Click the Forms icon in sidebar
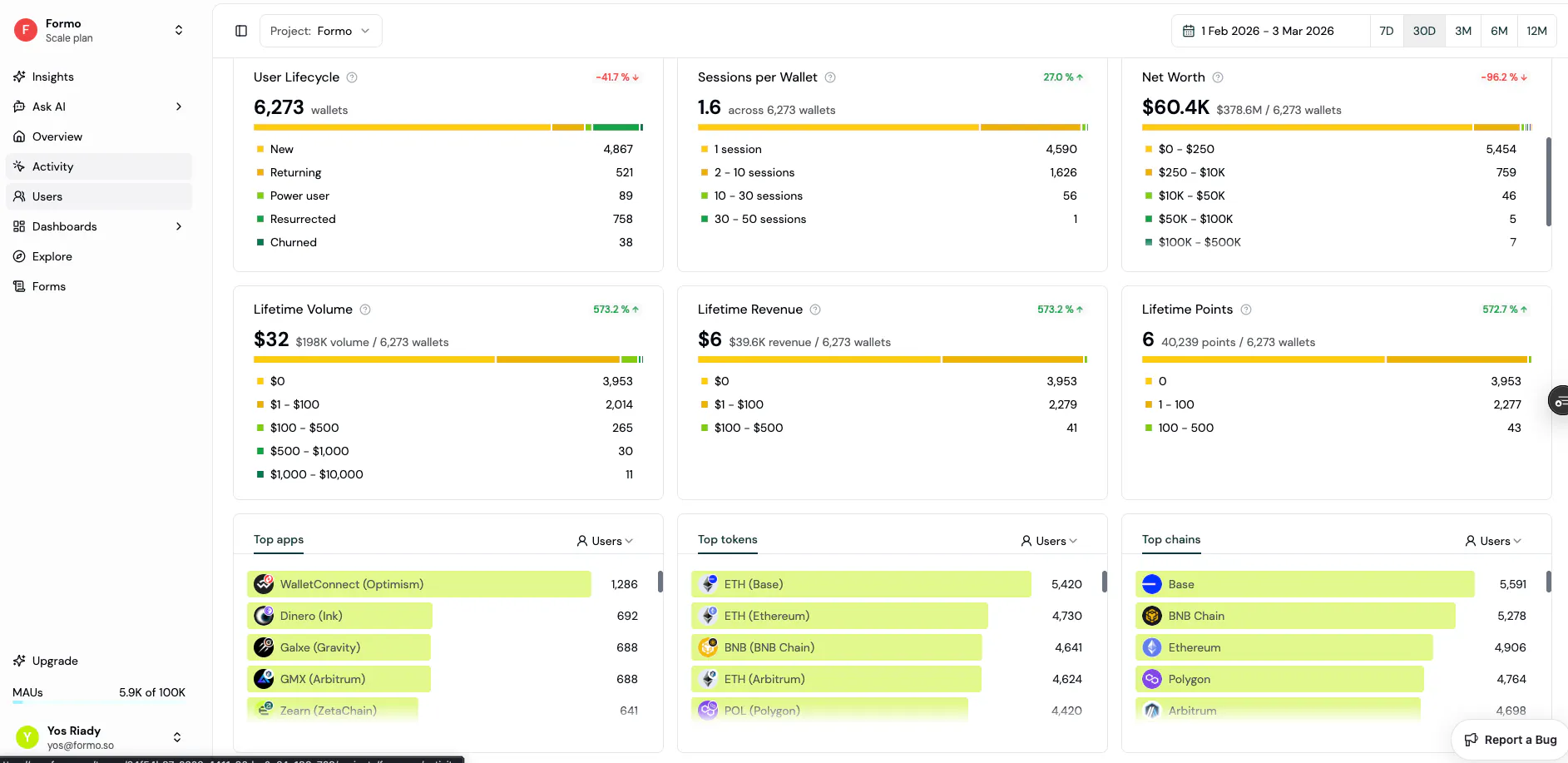The height and width of the screenshot is (763, 1568). tap(19, 286)
